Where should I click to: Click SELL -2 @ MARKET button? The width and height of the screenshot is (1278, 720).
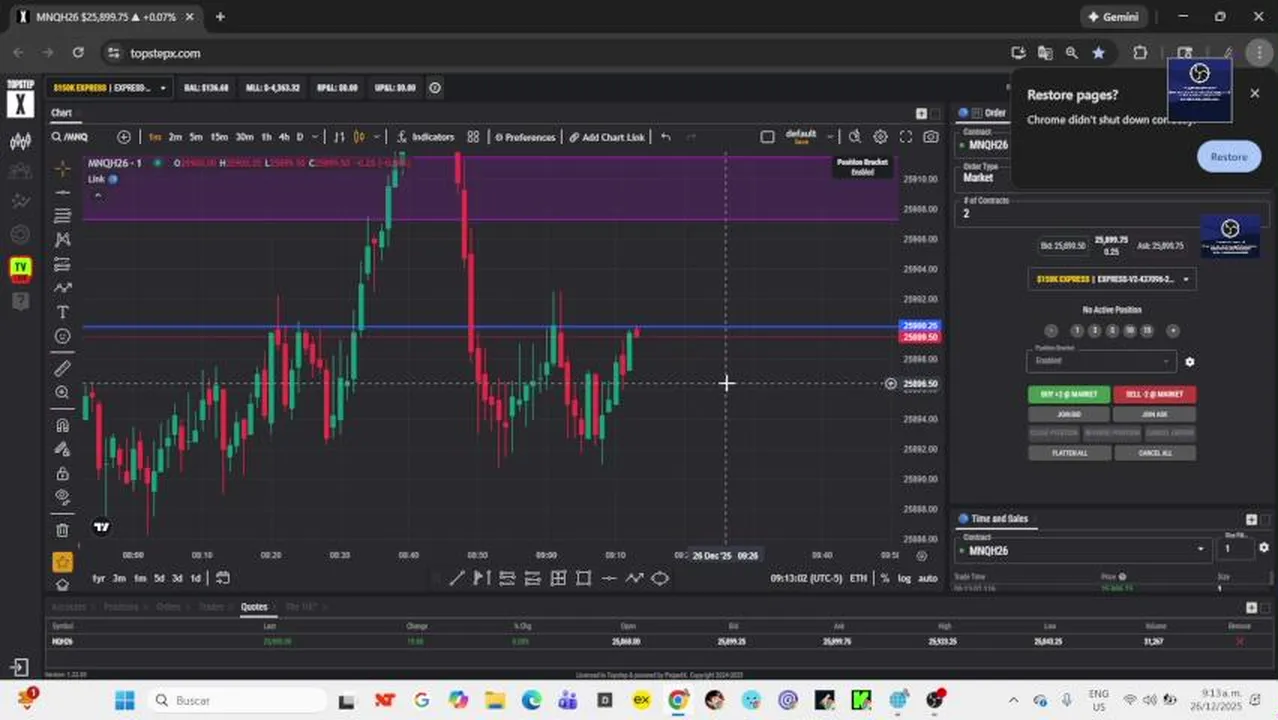click(x=1155, y=394)
